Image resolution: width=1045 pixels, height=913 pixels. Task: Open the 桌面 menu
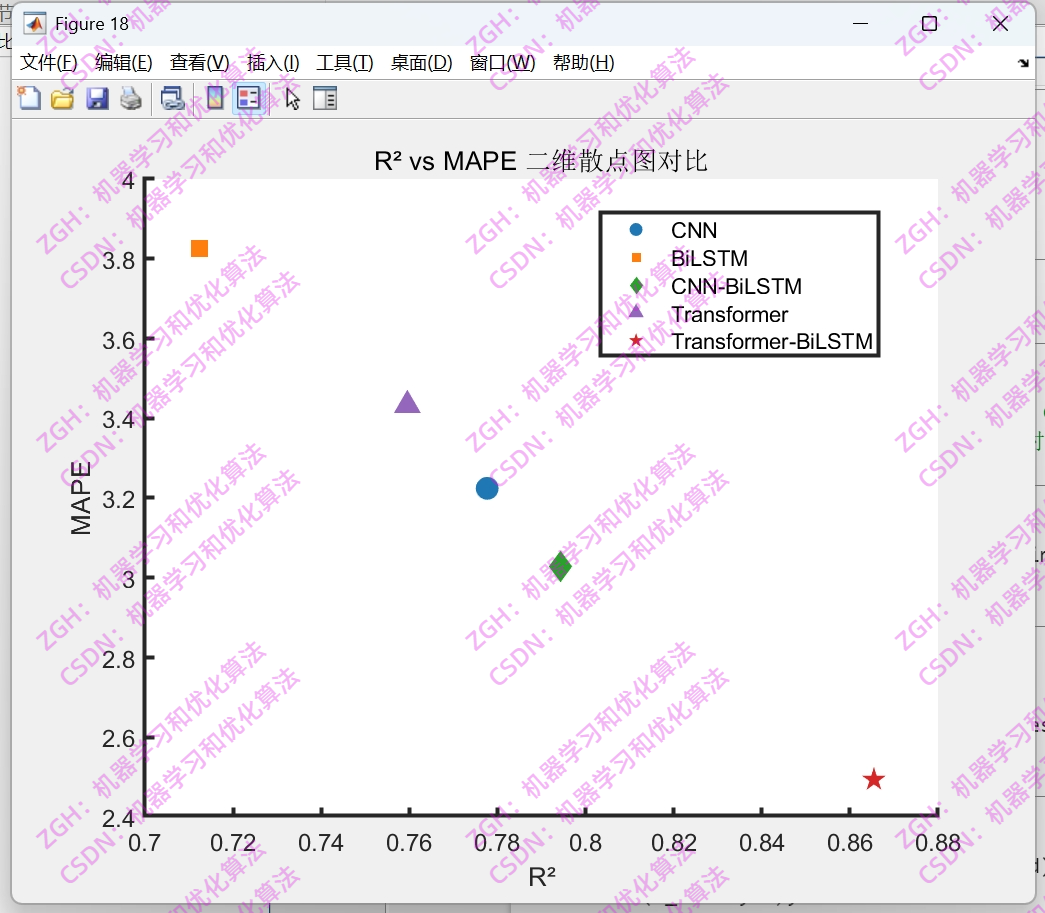(x=420, y=62)
